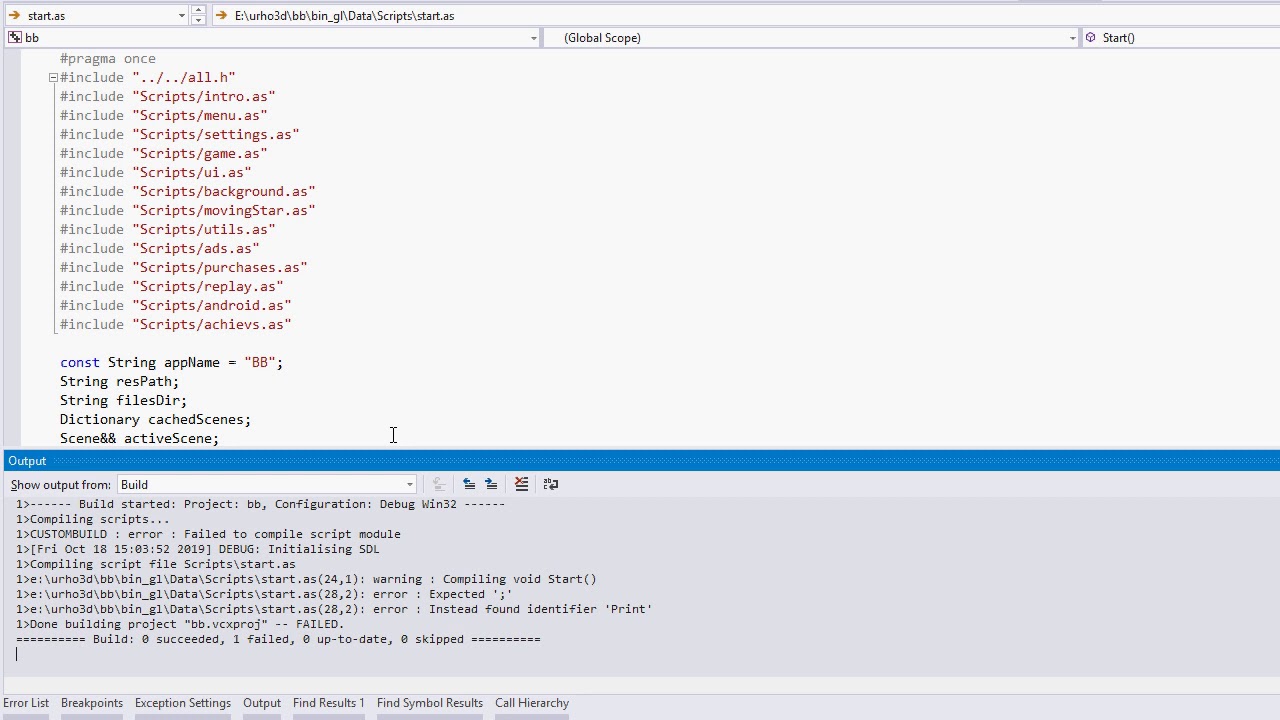Click the "Initialising SDL" debug line
This screenshot has width=1280, height=720.
[197, 549]
